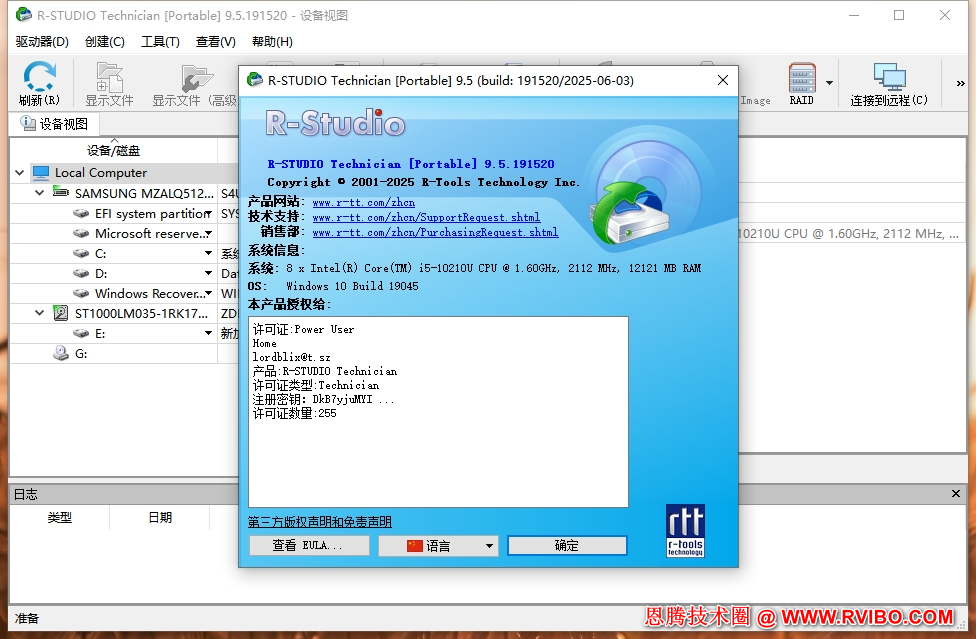Click the Connect to Remote (连接到远程) icon
Viewport: 976px width, 639px height.
(x=889, y=83)
